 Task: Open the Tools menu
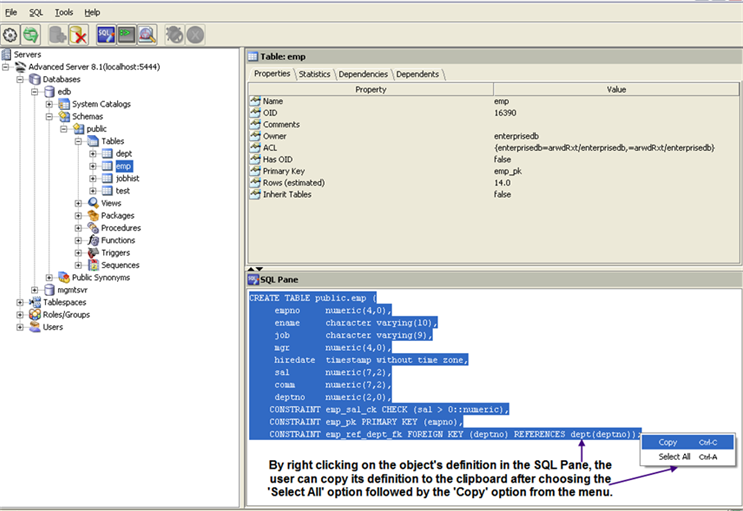pos(64,12)
